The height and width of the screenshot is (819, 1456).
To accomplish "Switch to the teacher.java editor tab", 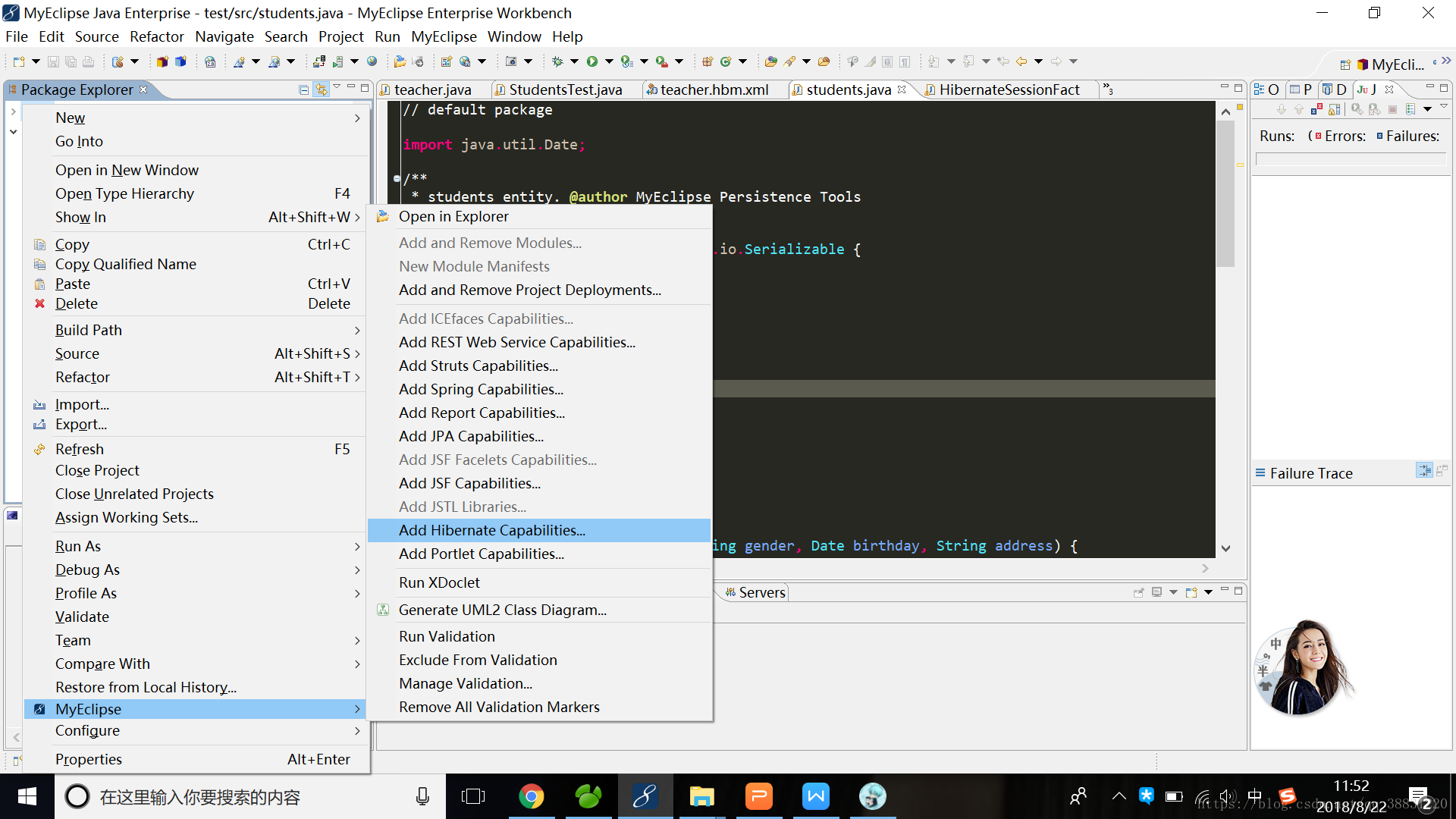I will tap(432, 89).
